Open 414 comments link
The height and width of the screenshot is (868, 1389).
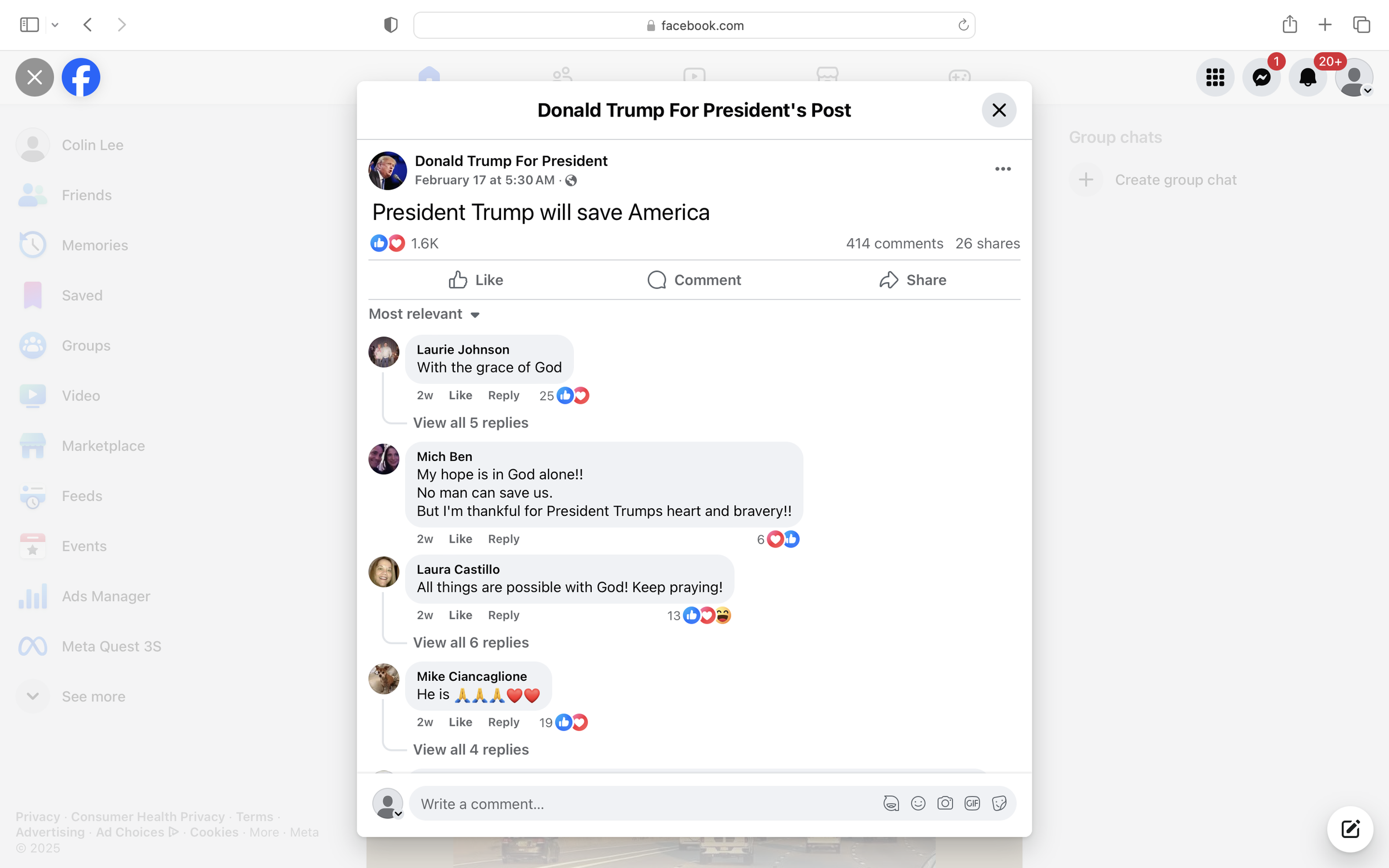pos(894,243)
